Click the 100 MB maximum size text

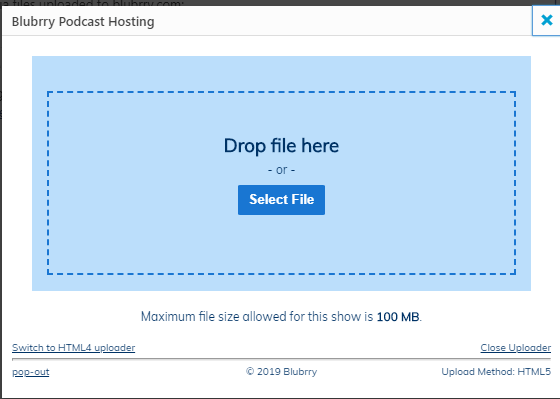click(398, 316)
